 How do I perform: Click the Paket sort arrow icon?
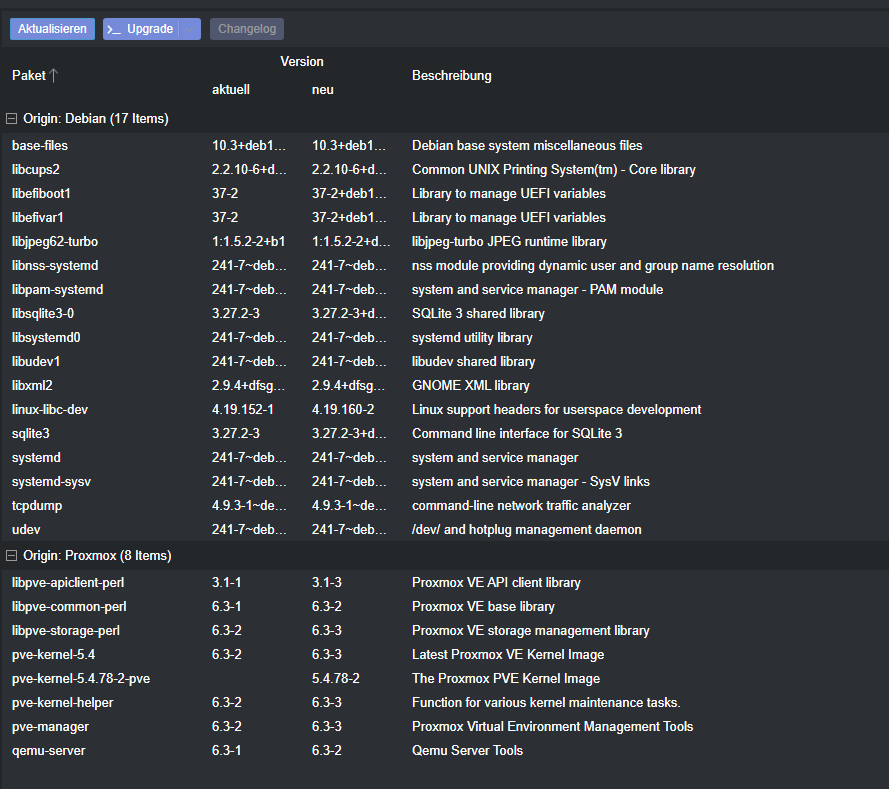point(54,75)
